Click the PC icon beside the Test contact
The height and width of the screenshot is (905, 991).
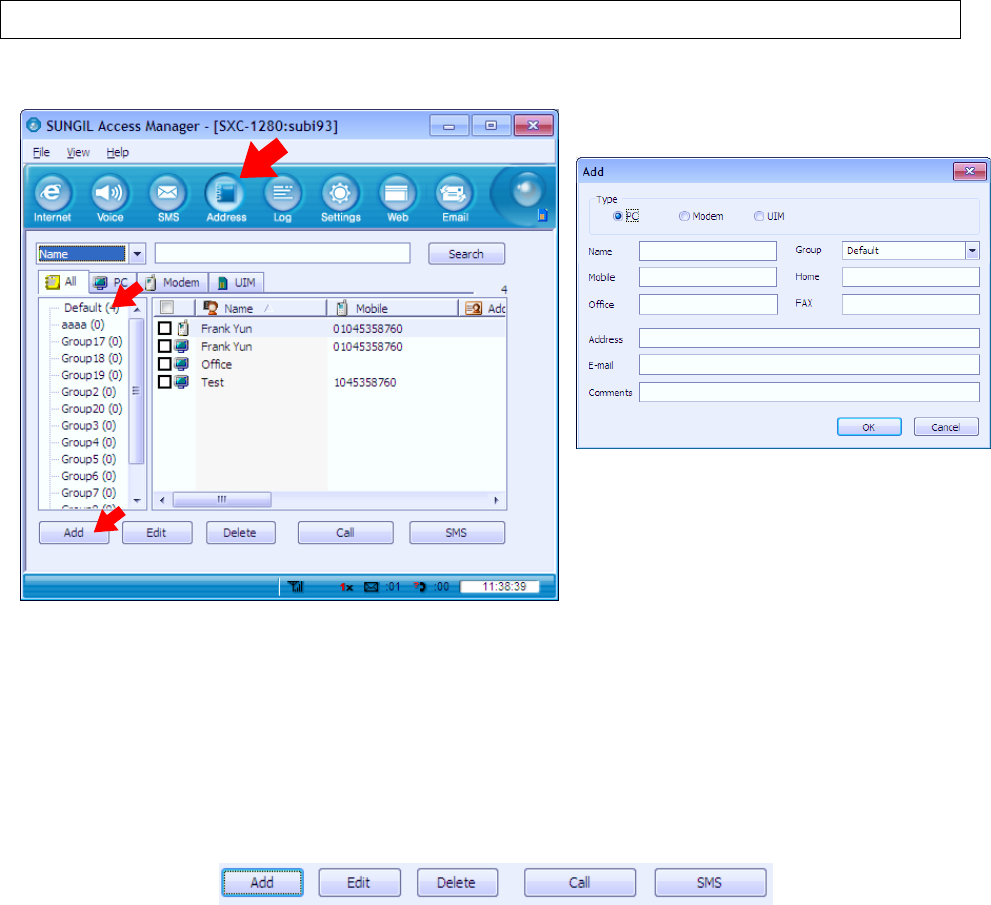[181, 382]
